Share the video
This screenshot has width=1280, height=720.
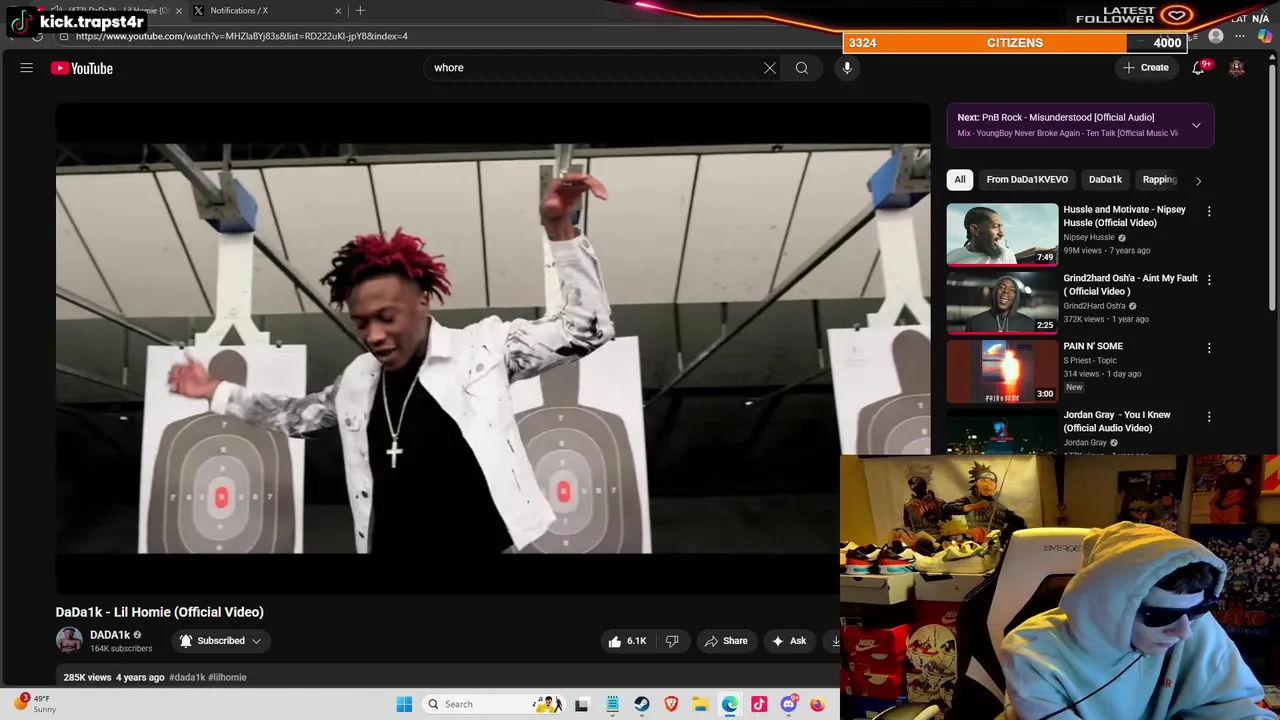(x=726, y=641)
